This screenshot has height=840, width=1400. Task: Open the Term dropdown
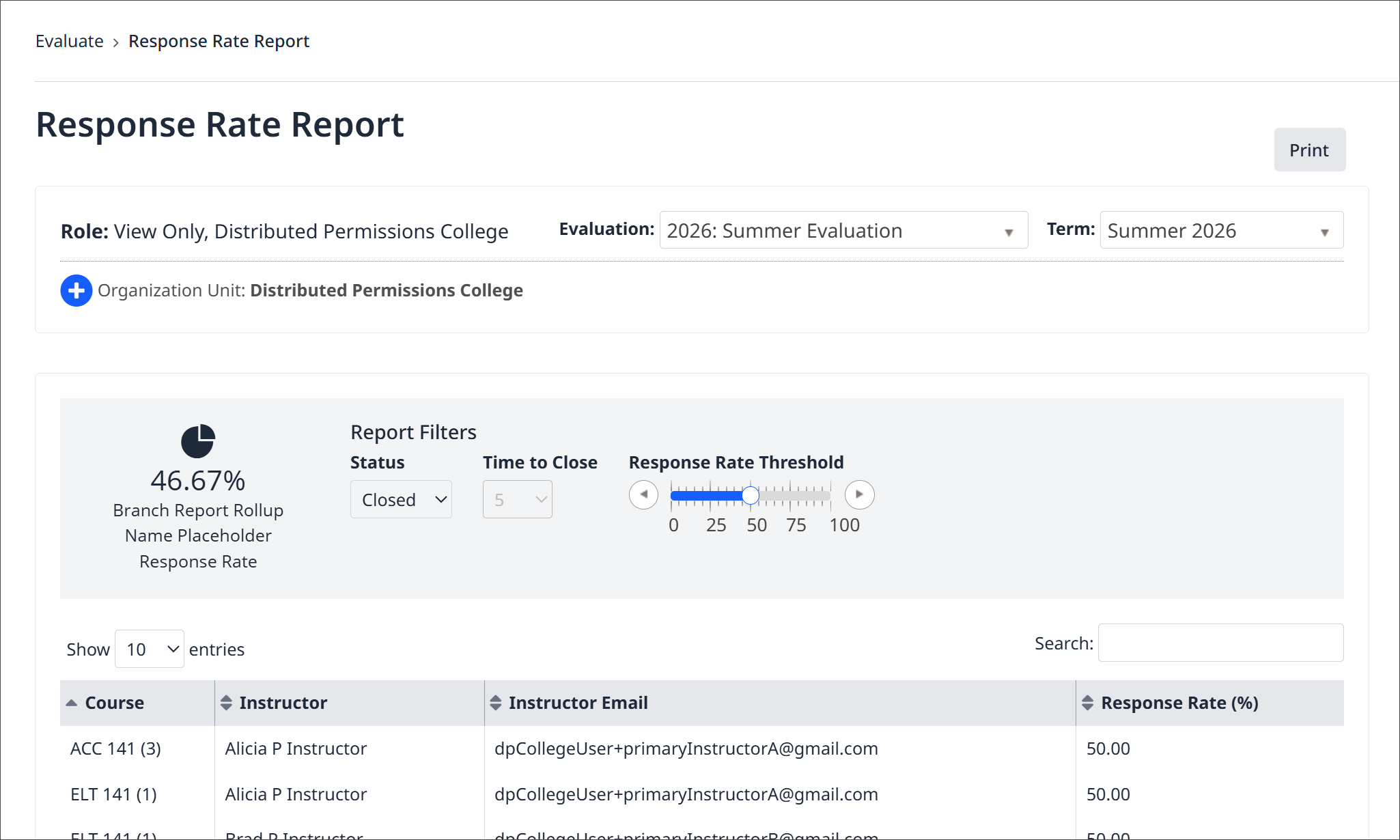pyautogui.click(x=1221, y=230)
